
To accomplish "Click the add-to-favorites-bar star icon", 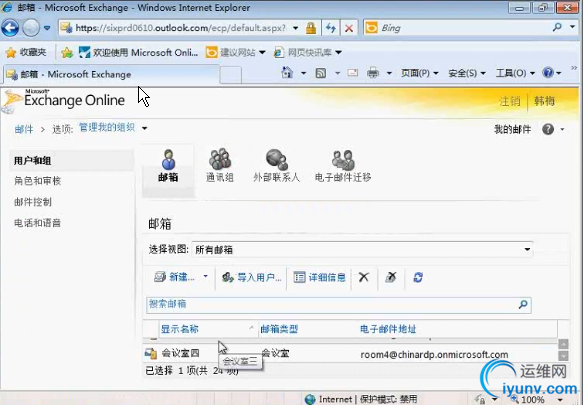I will 67,52.
